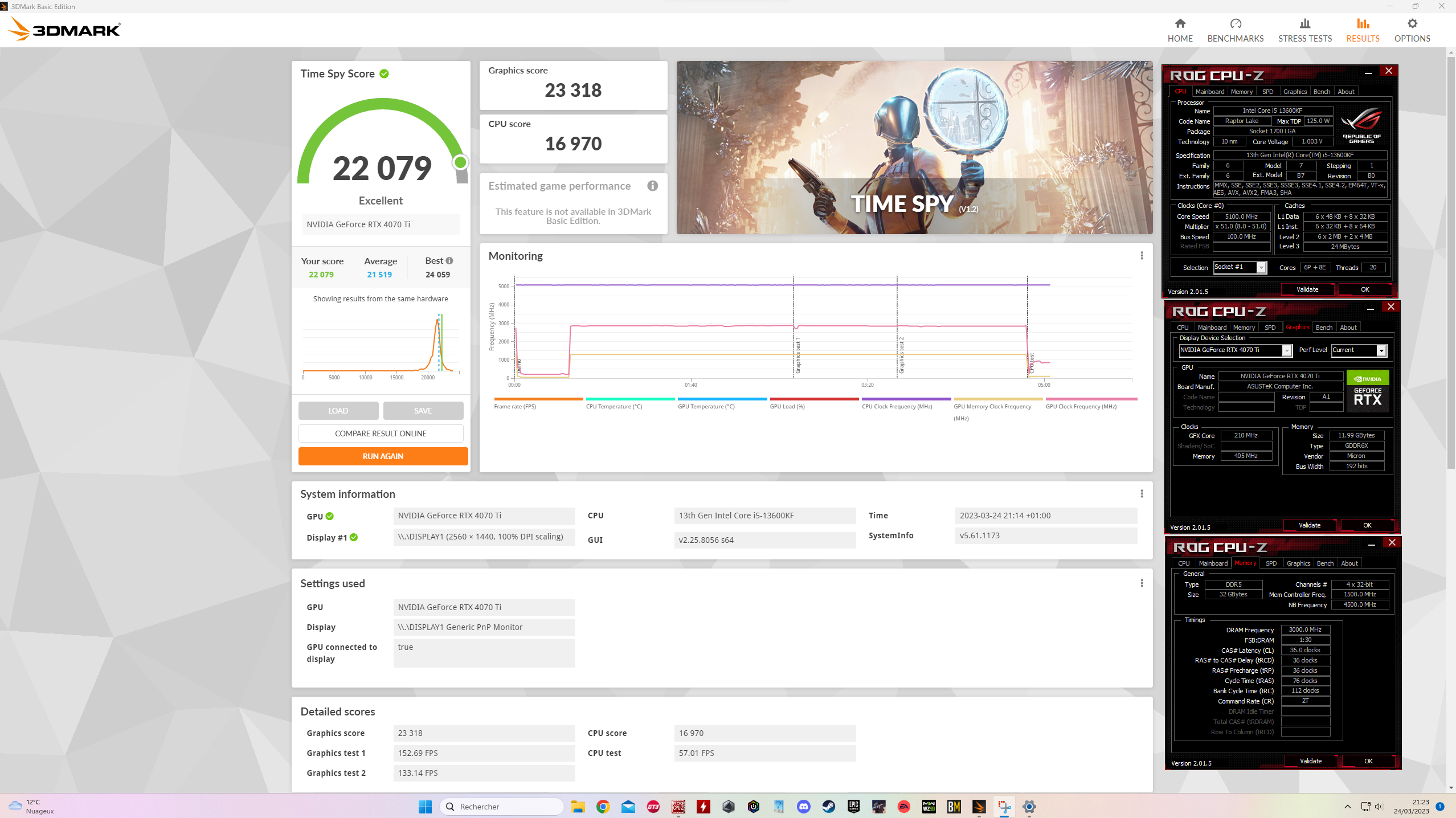Open Monitoring panel three-dot menu
Image resolution: width=1456 pixels, height=818 pixels.
click(x=1142, y=256)
